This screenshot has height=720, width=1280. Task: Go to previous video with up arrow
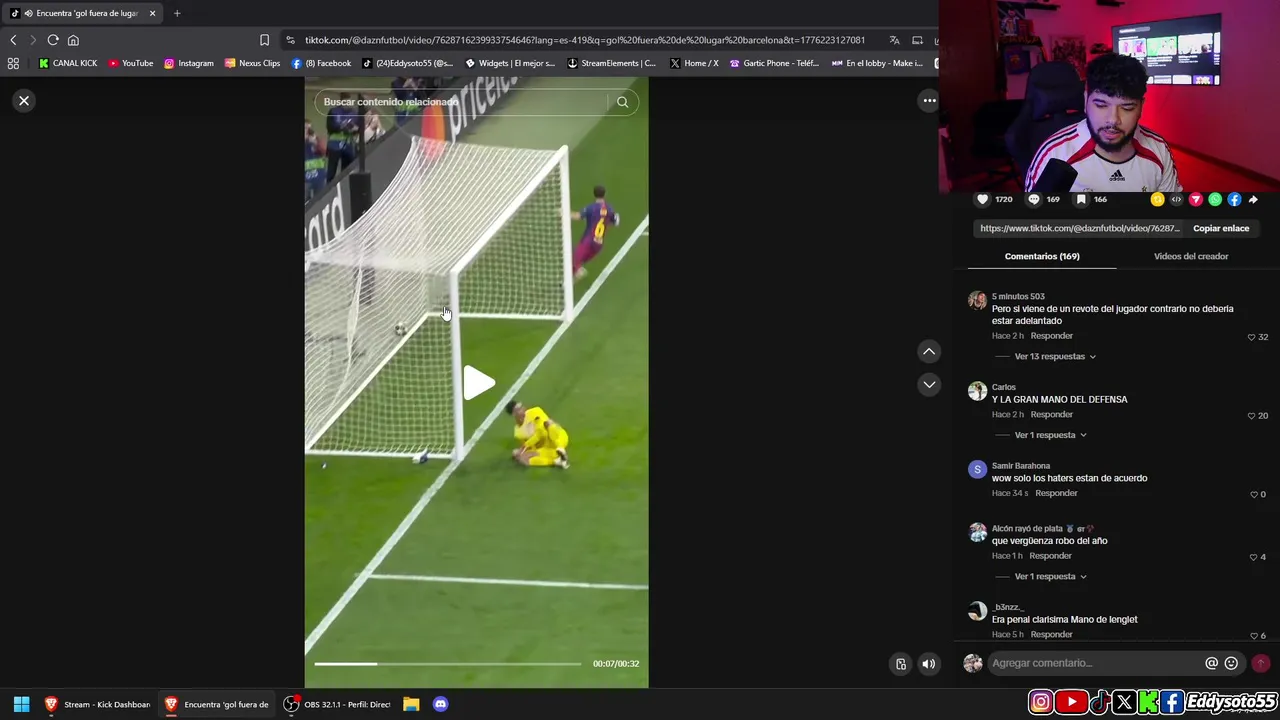point(929,351)
